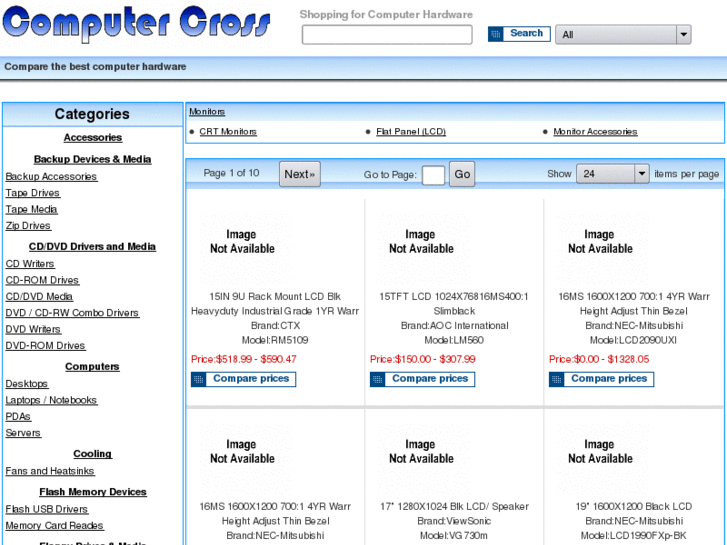Open Desktops link
727x545 pixels.
(26, 384)
